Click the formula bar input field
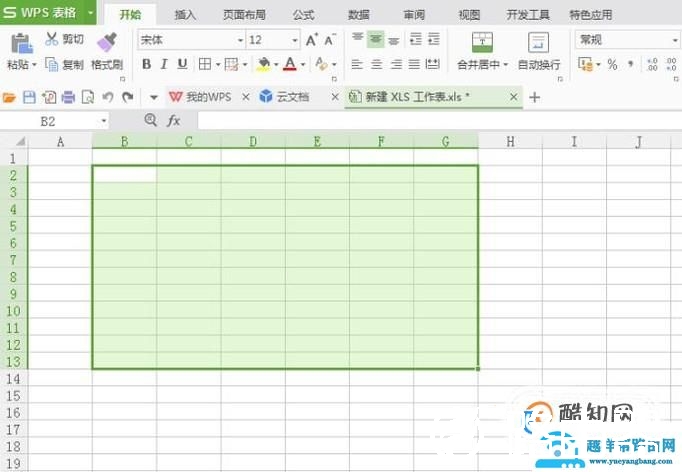Image resolution: width=682 pixels, height=472 pixels. [x=439, y=121]
